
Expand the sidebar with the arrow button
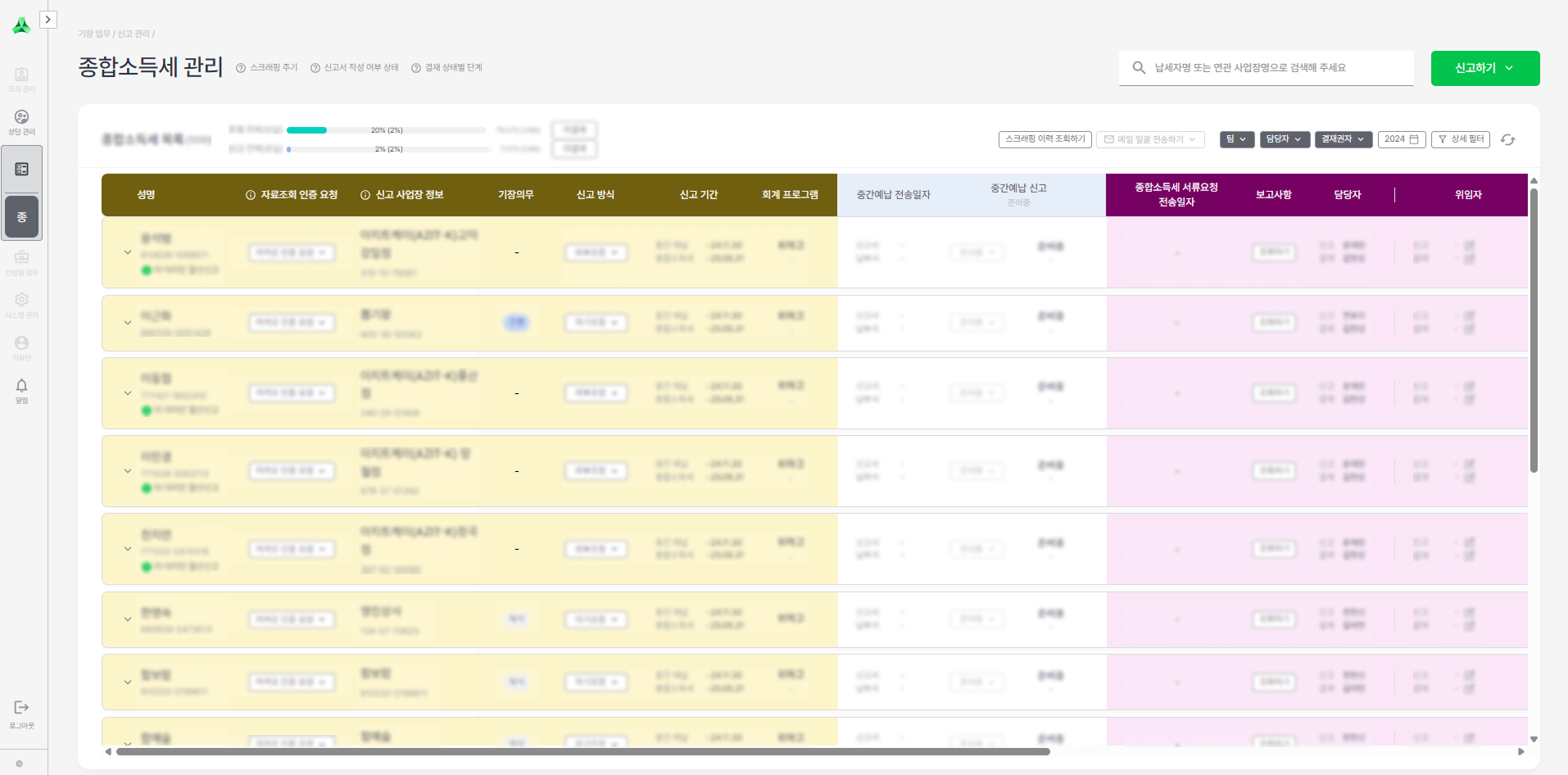coord(48,20)
